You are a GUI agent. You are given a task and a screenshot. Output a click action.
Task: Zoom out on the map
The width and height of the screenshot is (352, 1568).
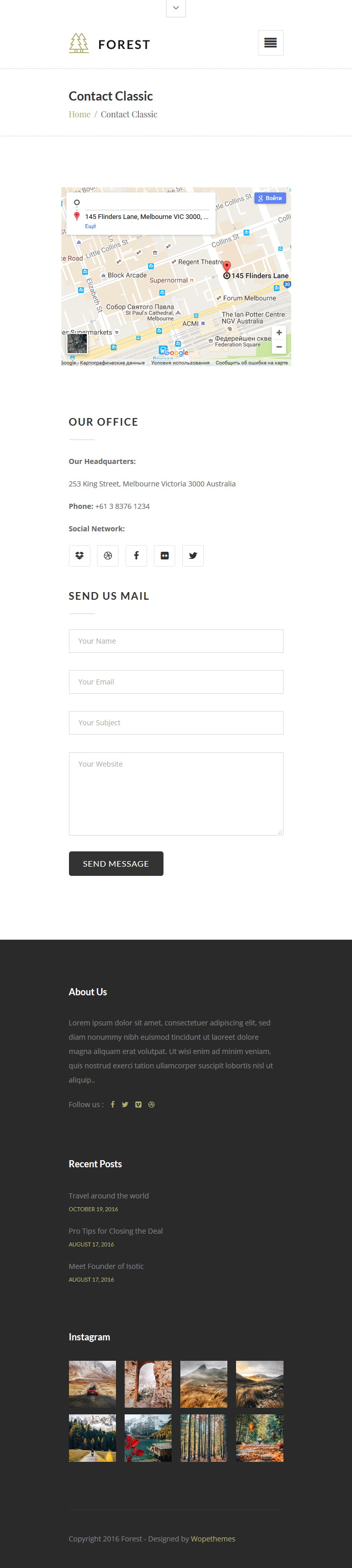click(279, 347)
